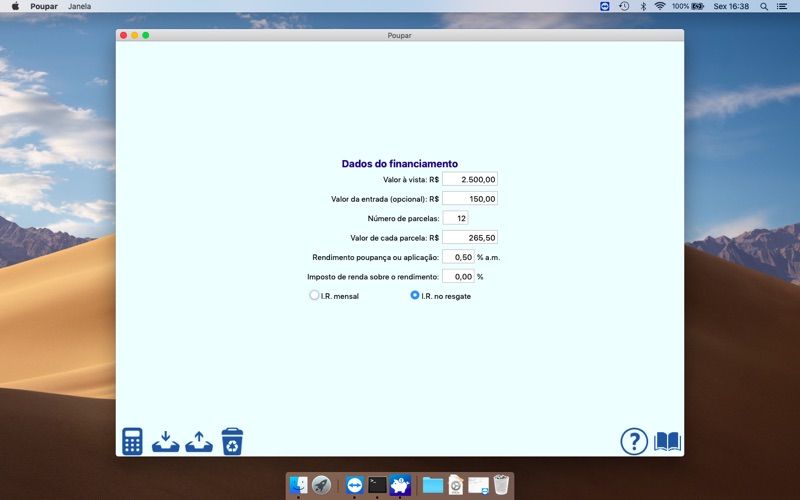The height and width of the screenshot is (500, 800).
Task: Click the recycle trash bin icon
Action: [232, 441]
